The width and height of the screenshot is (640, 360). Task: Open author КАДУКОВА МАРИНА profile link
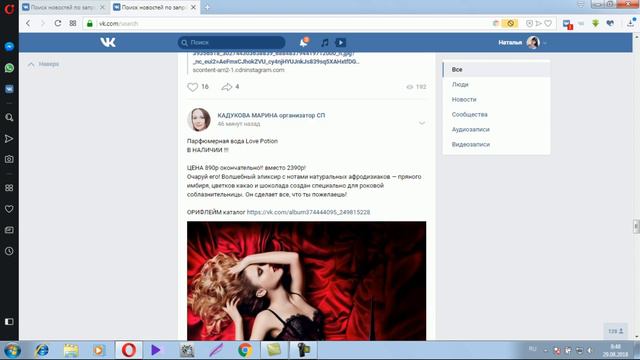pyautogui.click(x=271, y=116)
